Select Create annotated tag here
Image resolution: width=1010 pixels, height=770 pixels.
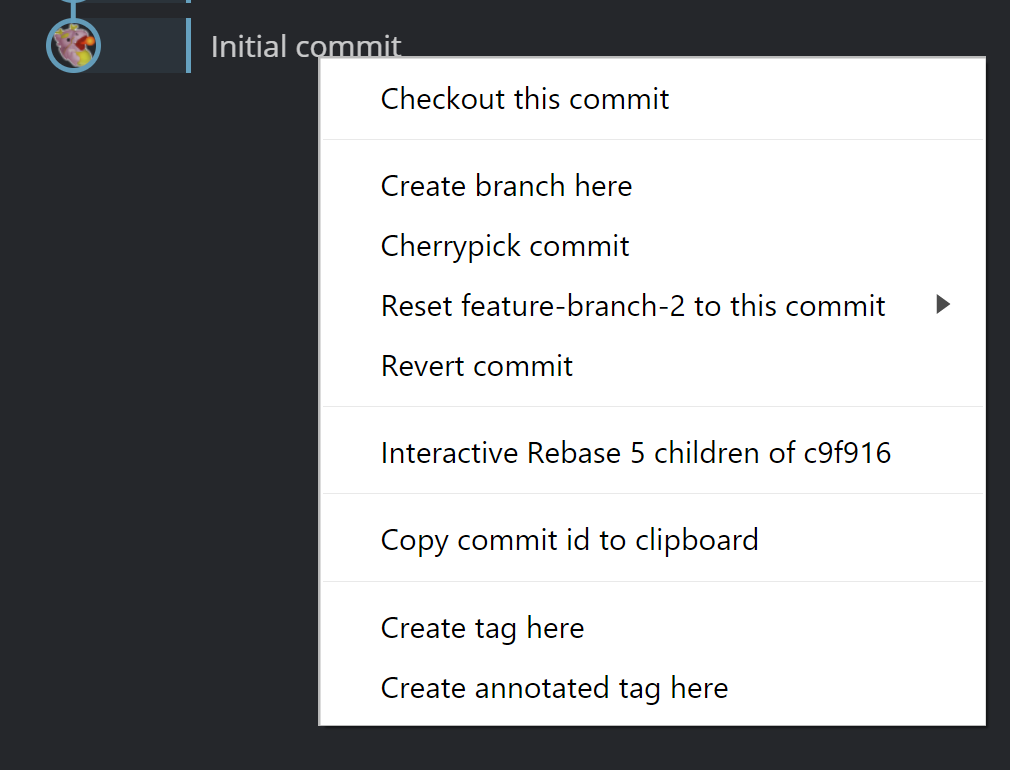(x=554, y=688)
